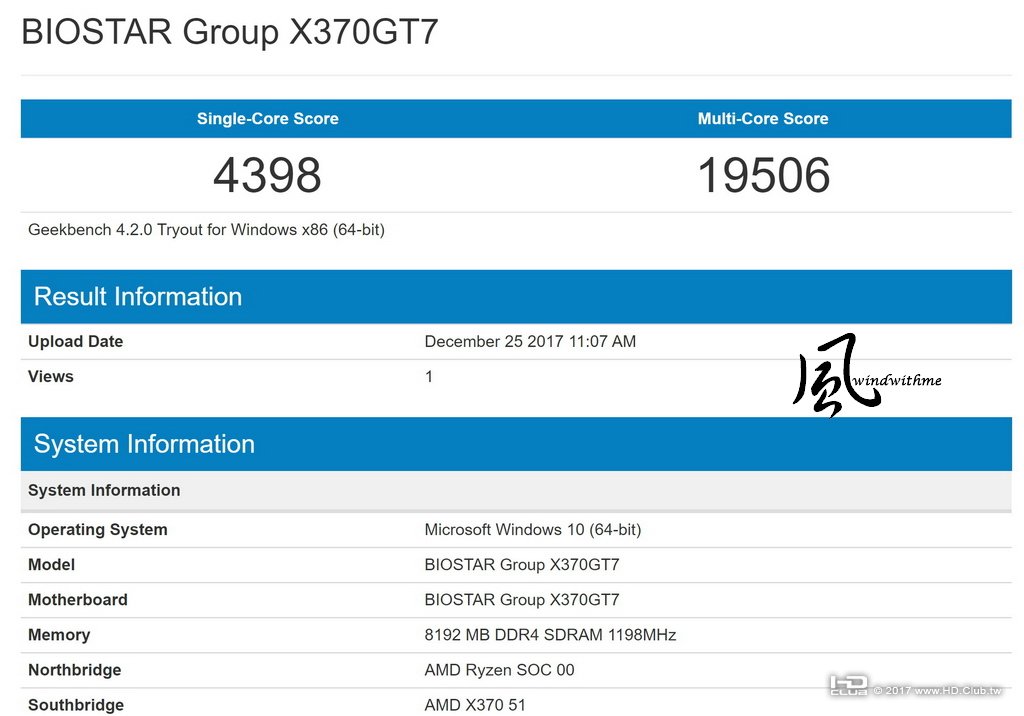The width and height of the screenshot is (1024, 716).
Task: Click the Model label
Action: (52, 564)
